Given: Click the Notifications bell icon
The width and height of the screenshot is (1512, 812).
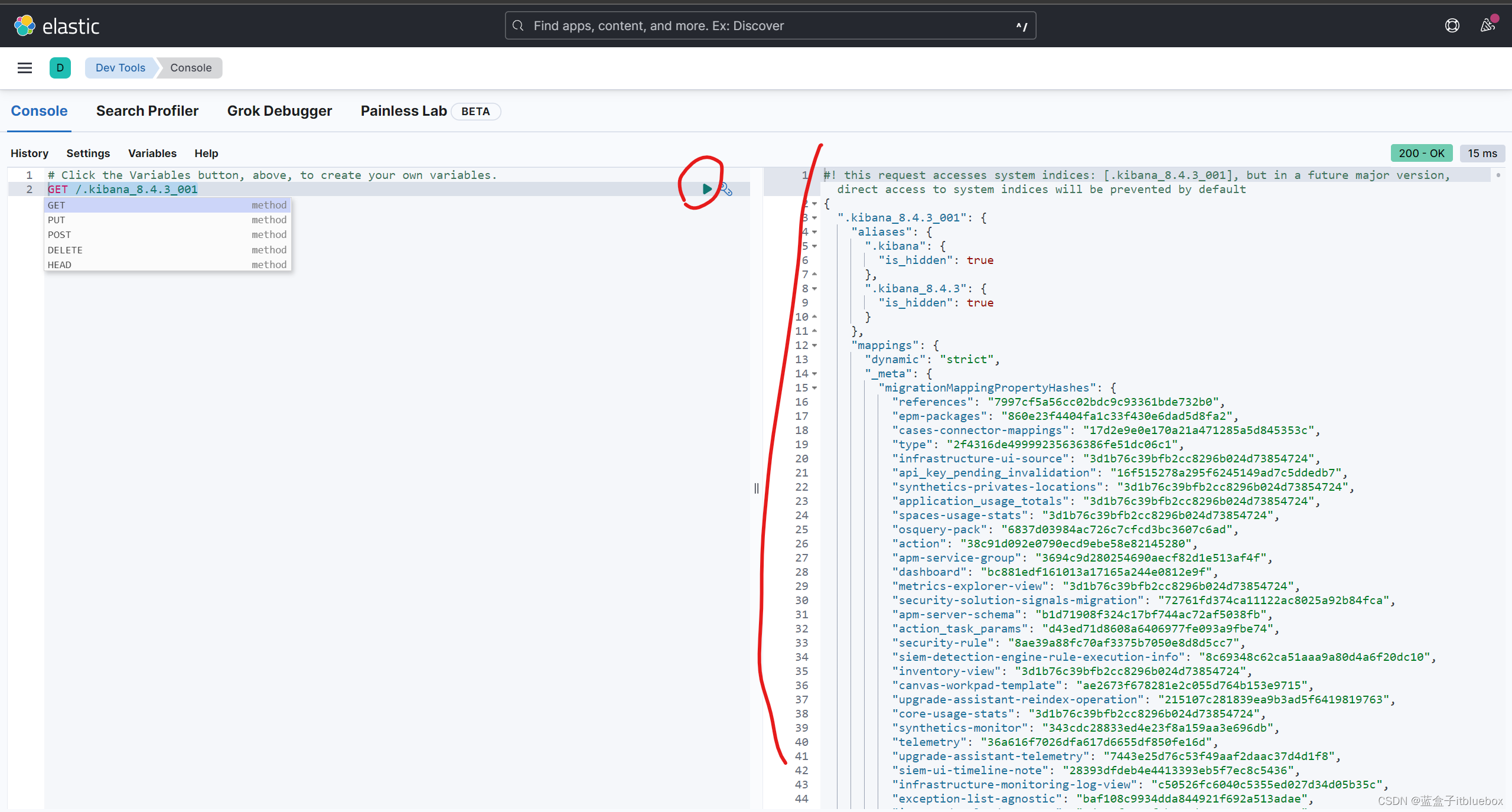Looking at the screenshot, I should tap(1486, 25).
